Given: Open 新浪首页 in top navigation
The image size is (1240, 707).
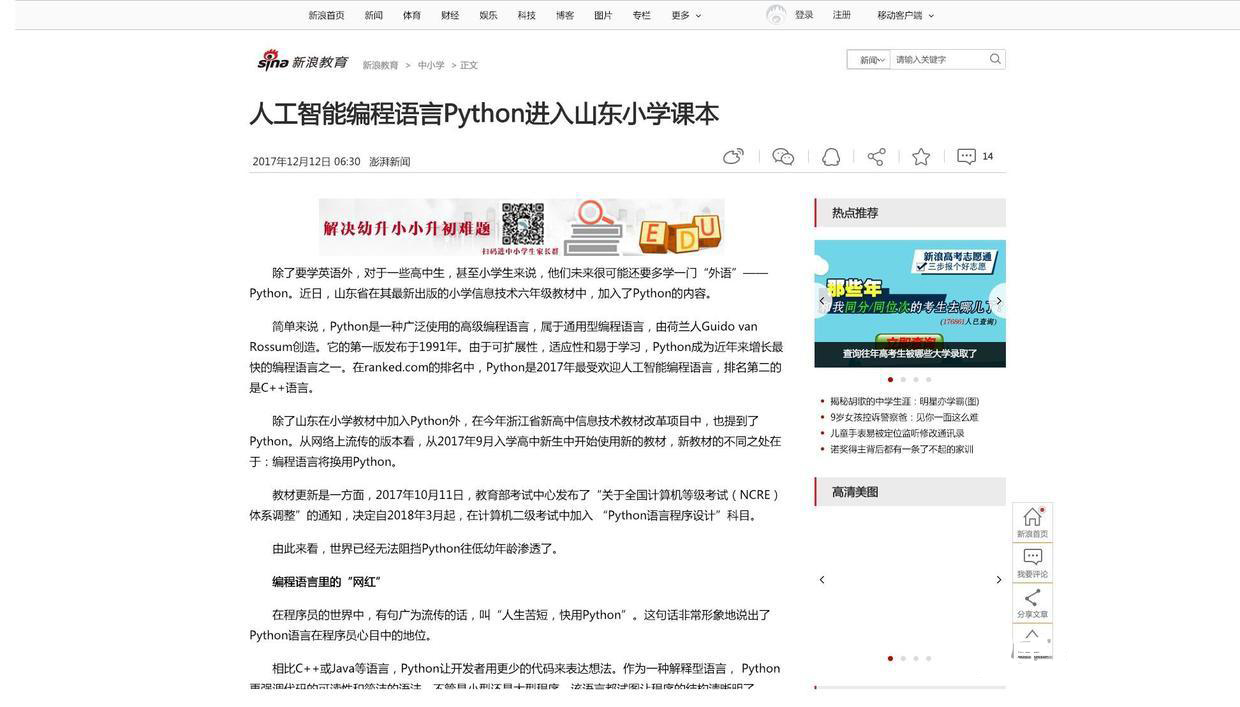Looking at the screenshot, I should click(x=326, y=15).
